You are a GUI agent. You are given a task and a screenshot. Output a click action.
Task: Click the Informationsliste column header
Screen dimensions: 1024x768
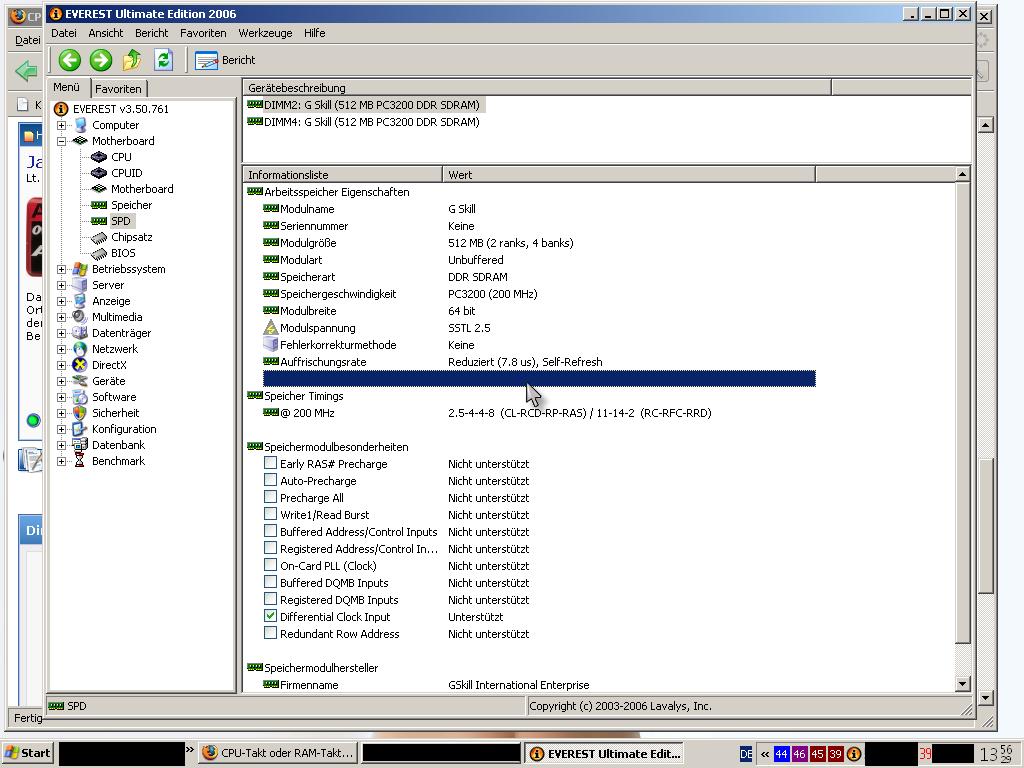[343, 174]
